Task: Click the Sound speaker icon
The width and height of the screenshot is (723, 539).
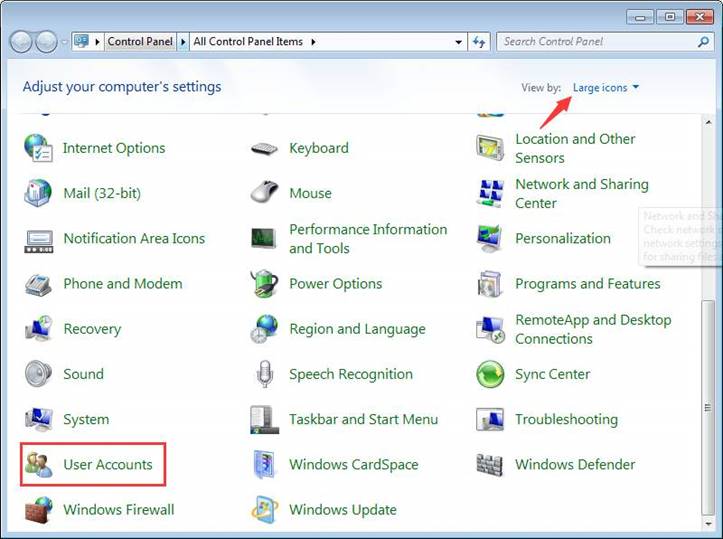Action: [x=38, y=373]
